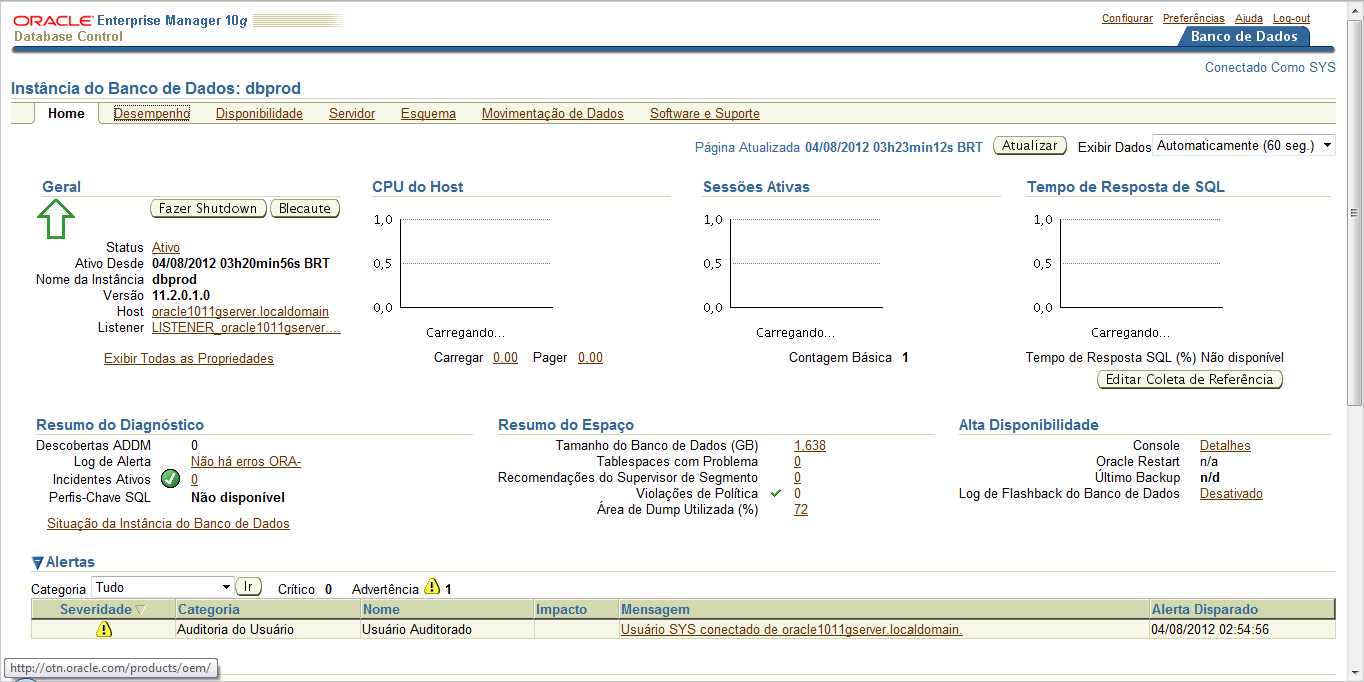Click the yellow warning icon beside Advertência
Image resolution: width=1364 pixels, height=682 pixels.
pyautogui.click(x=432, y=587)
